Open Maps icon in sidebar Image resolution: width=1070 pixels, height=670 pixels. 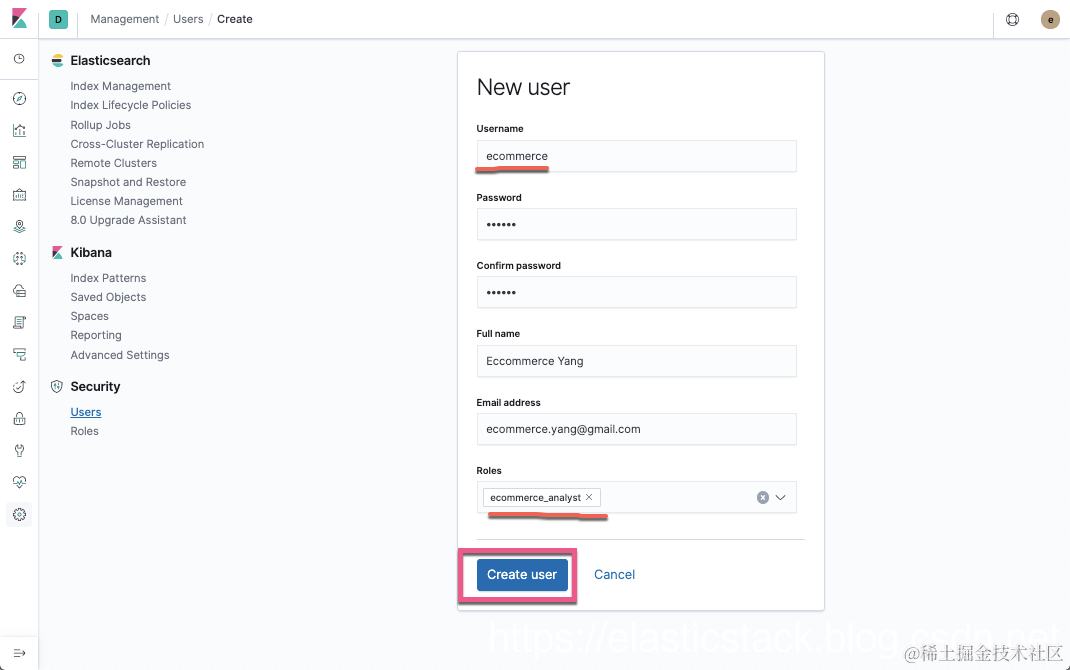19,227
